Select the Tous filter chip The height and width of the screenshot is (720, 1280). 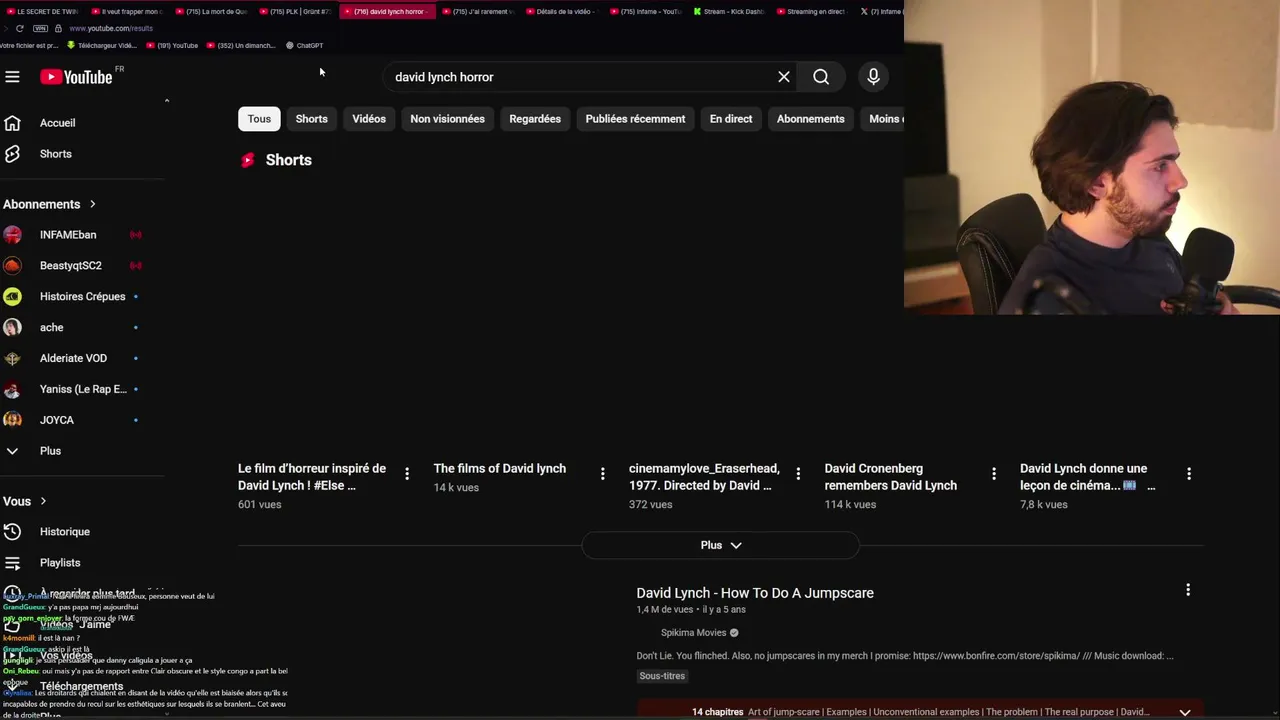pos(259,119)
